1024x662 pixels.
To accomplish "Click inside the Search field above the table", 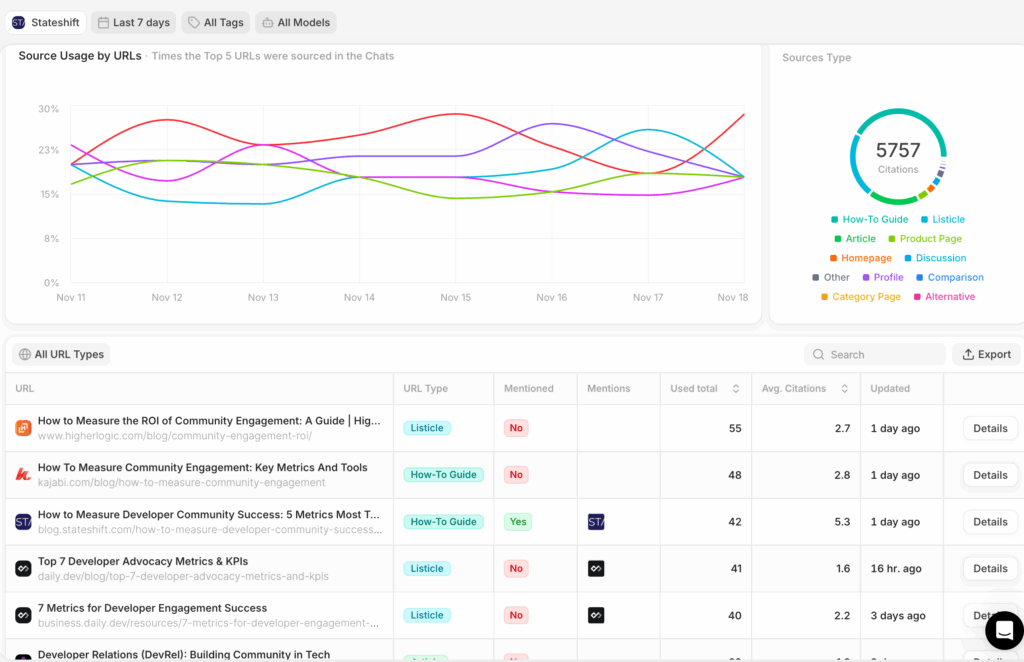I will coord(874,354).
